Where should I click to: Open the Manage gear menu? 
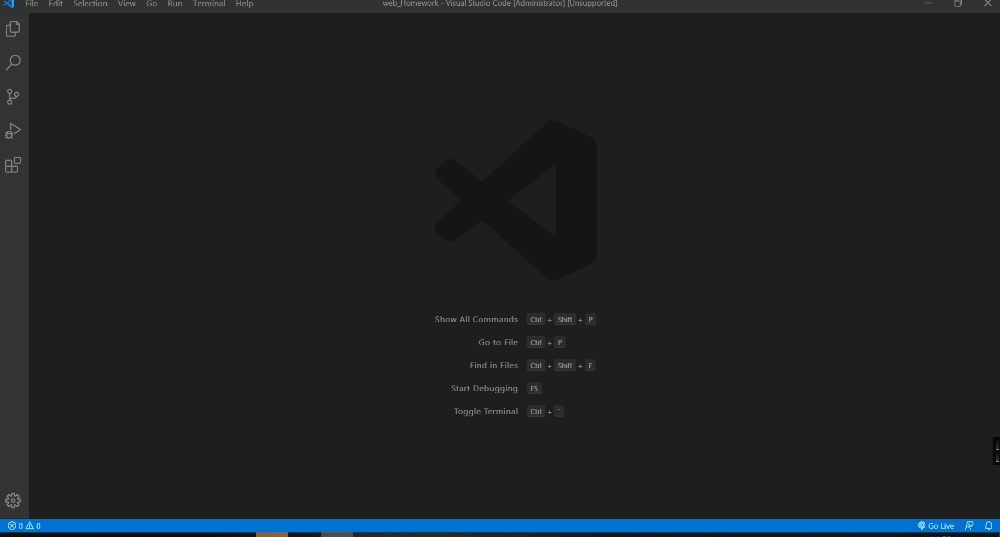coord(13,501)
